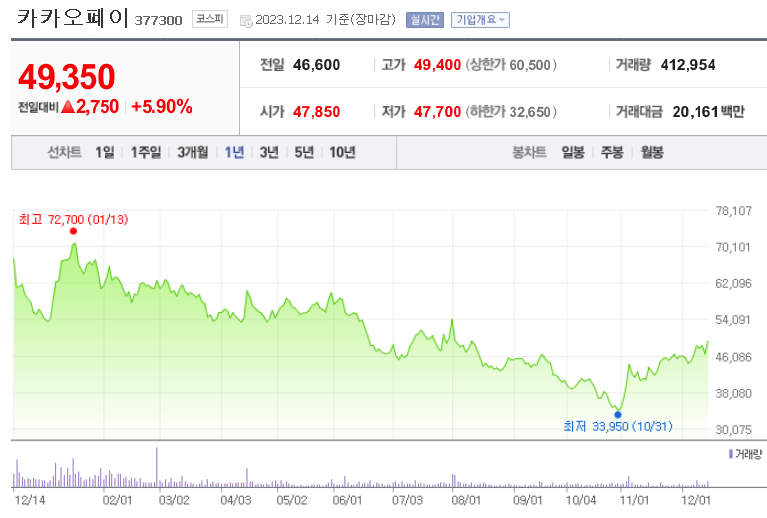Click the 최고 72,700 (01/13) label
The width and height of the screenshot is (767, 518).
pos(73,220)
